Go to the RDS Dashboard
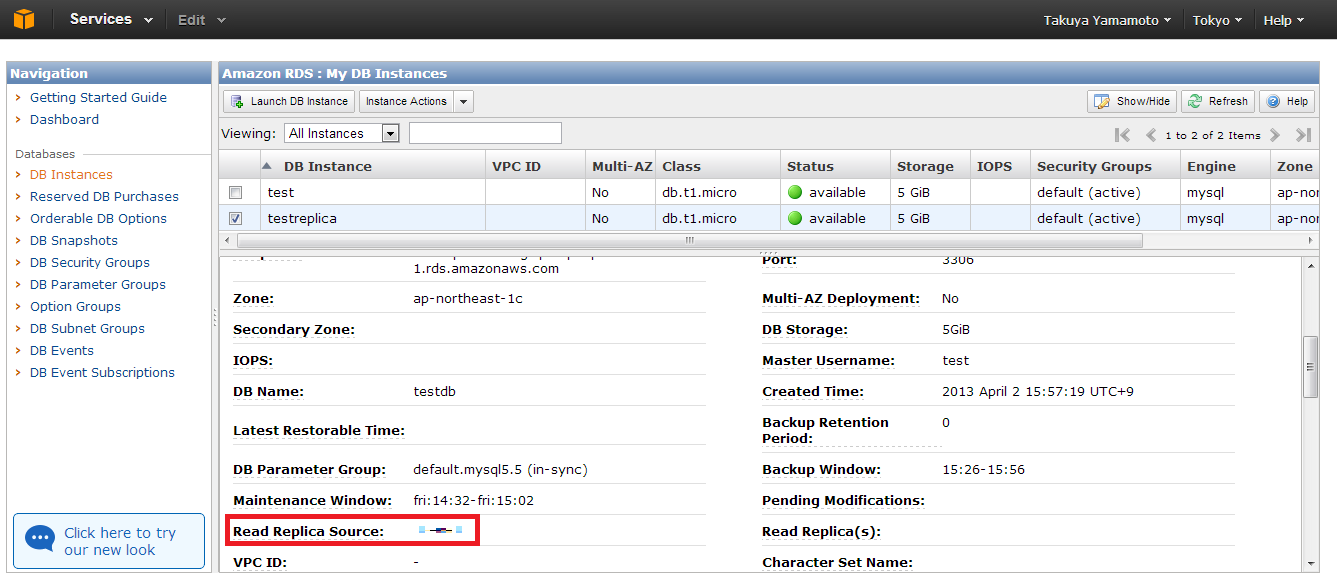Viewport: 1337px width, 583px height. pyautogui.click(x=64, y=119)
